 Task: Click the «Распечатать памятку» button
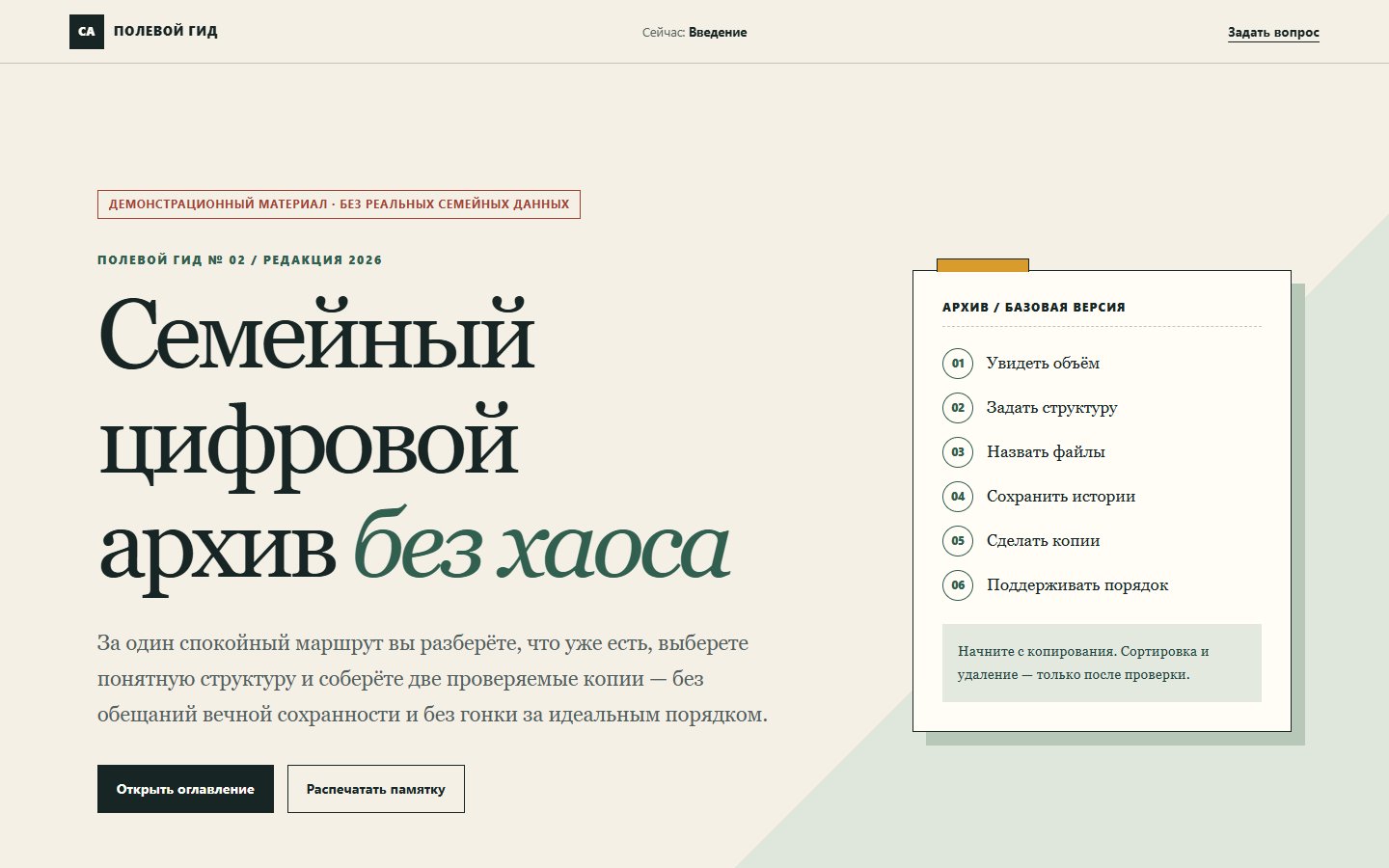pyautogui.click(x=376, y=789)
